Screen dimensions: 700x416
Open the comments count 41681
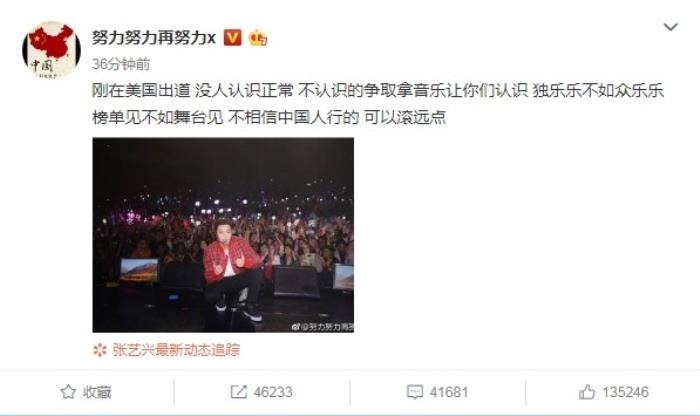click(x=449, y=392)
